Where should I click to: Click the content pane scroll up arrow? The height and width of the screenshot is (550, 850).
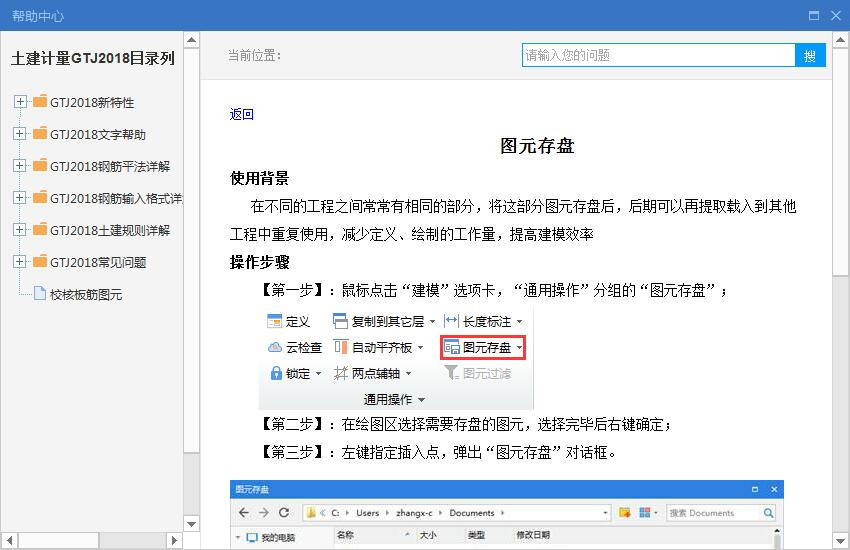[840, 40]
